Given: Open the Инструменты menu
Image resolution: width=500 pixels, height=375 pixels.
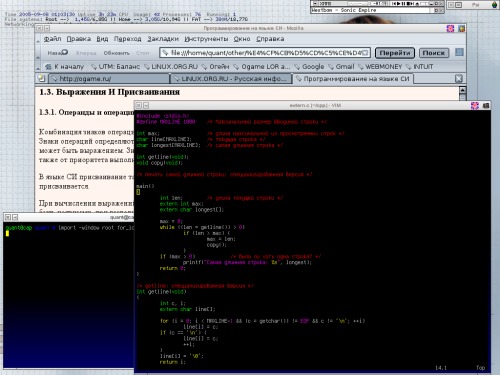Looking at the screenshot, I should [206, 39].
